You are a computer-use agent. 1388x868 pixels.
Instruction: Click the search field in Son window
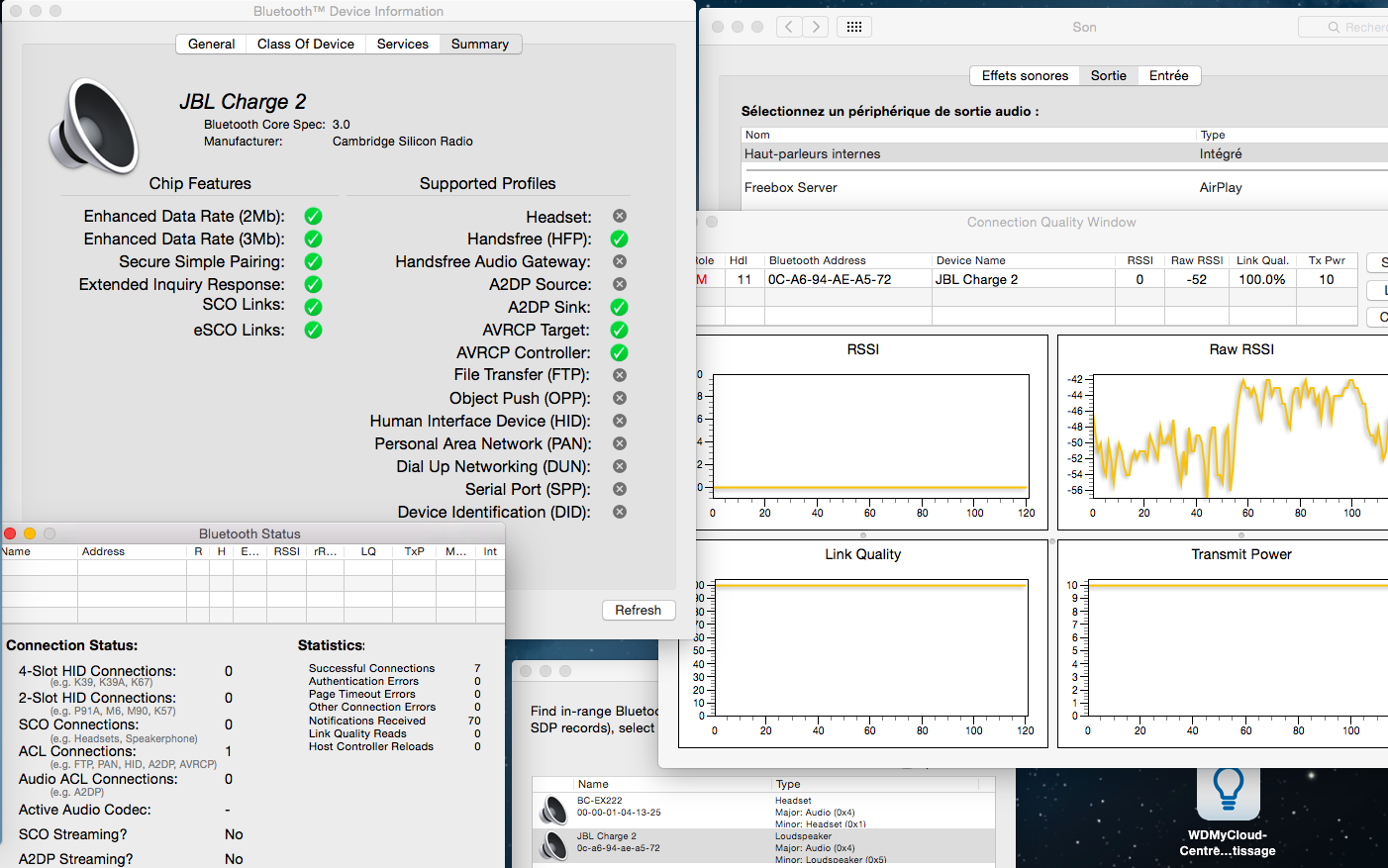click(1343, 27)
